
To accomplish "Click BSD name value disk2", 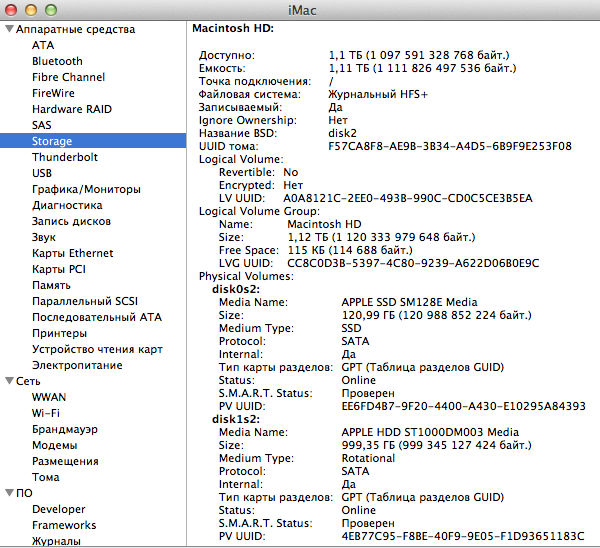I will coord(342,133).
